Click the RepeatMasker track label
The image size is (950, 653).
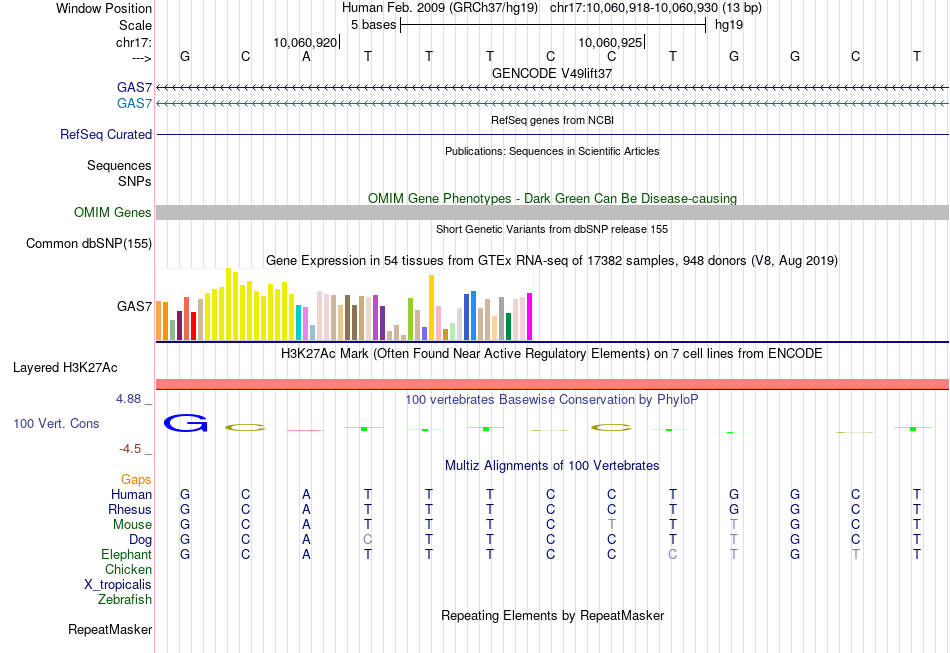[110, 630]
